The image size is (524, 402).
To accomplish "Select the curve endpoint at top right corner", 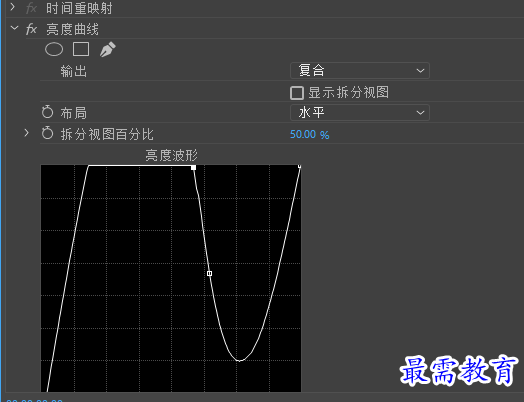I will point(299,166).
